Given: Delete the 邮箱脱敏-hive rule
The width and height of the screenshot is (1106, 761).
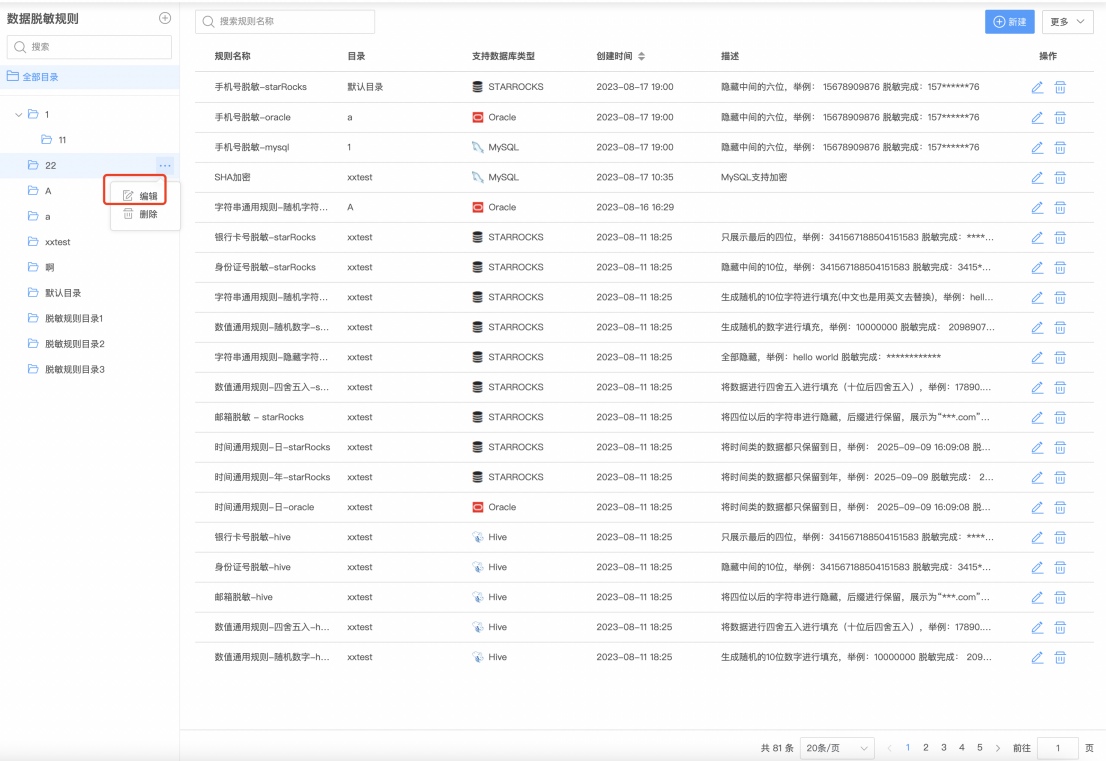Looking at the screenshot, I should click(1059, 597).
